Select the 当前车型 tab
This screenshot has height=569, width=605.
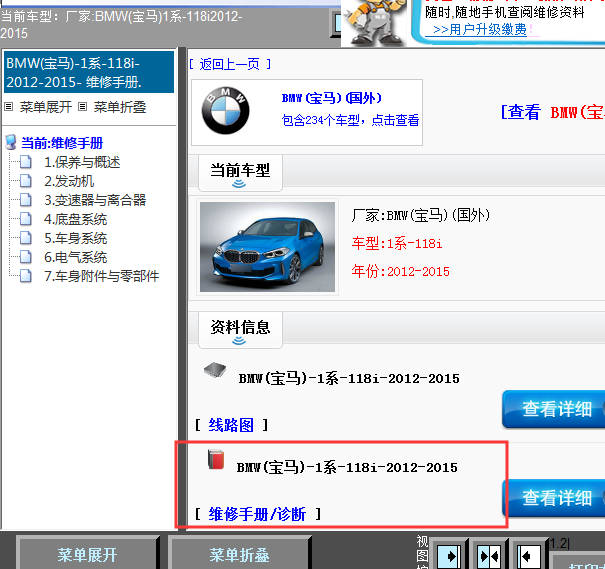[x=240, y=173]
